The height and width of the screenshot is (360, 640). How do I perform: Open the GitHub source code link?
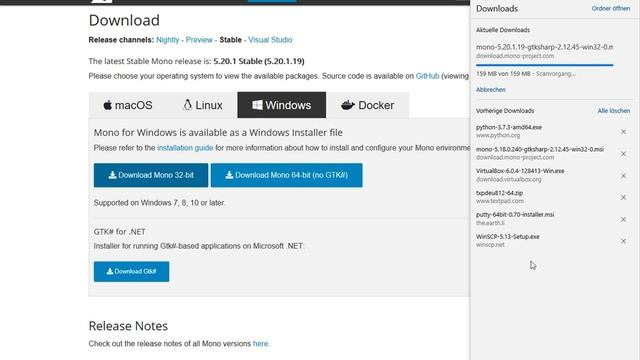click(x=427, y=76)
